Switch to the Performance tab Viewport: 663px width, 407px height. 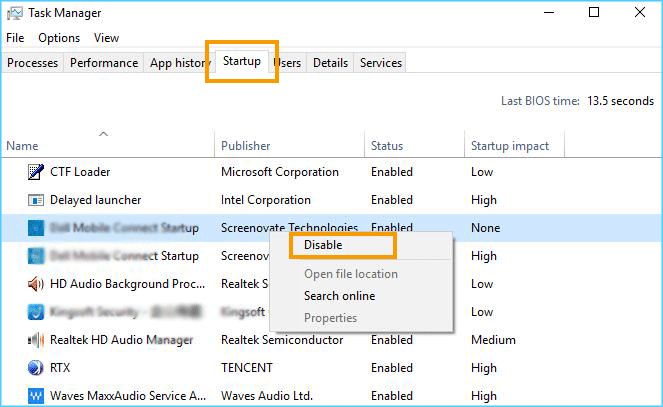[x=104, y=63]
